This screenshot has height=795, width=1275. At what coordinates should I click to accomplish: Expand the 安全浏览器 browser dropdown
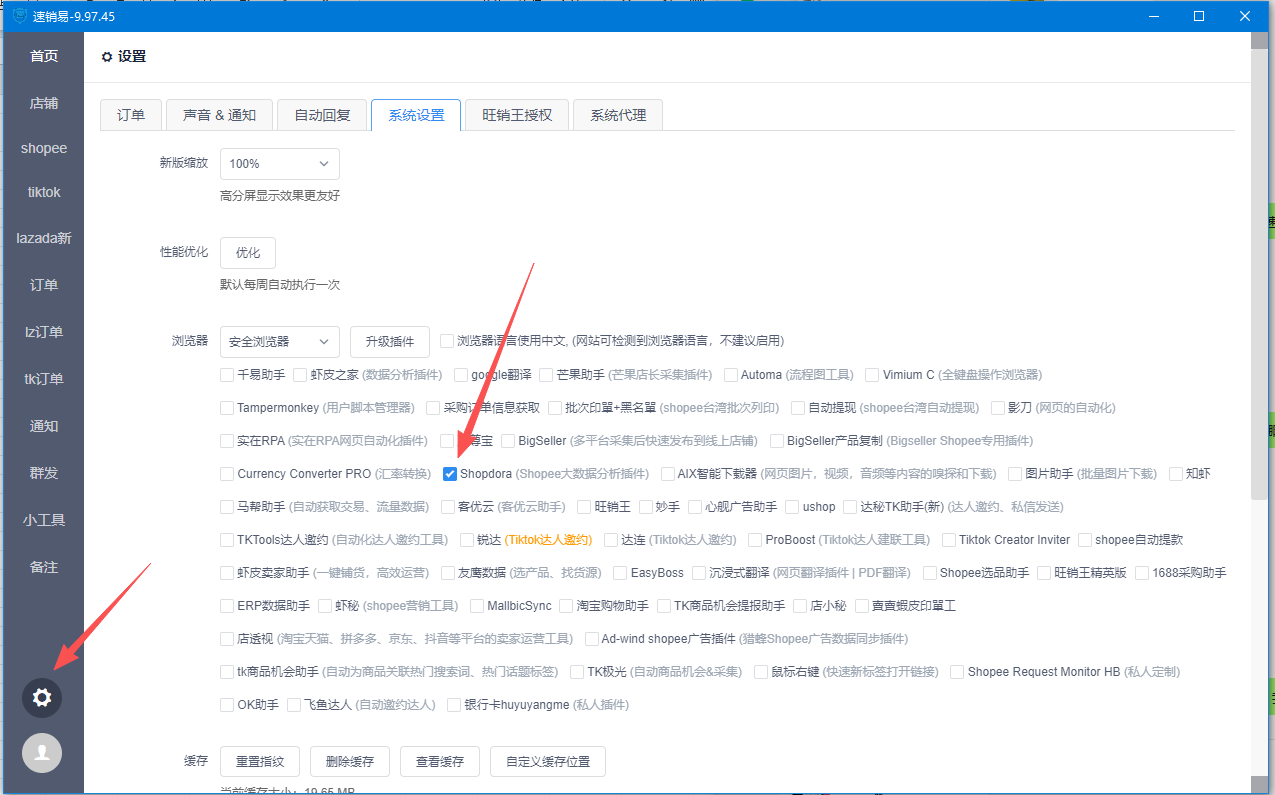tap(279, 342)
